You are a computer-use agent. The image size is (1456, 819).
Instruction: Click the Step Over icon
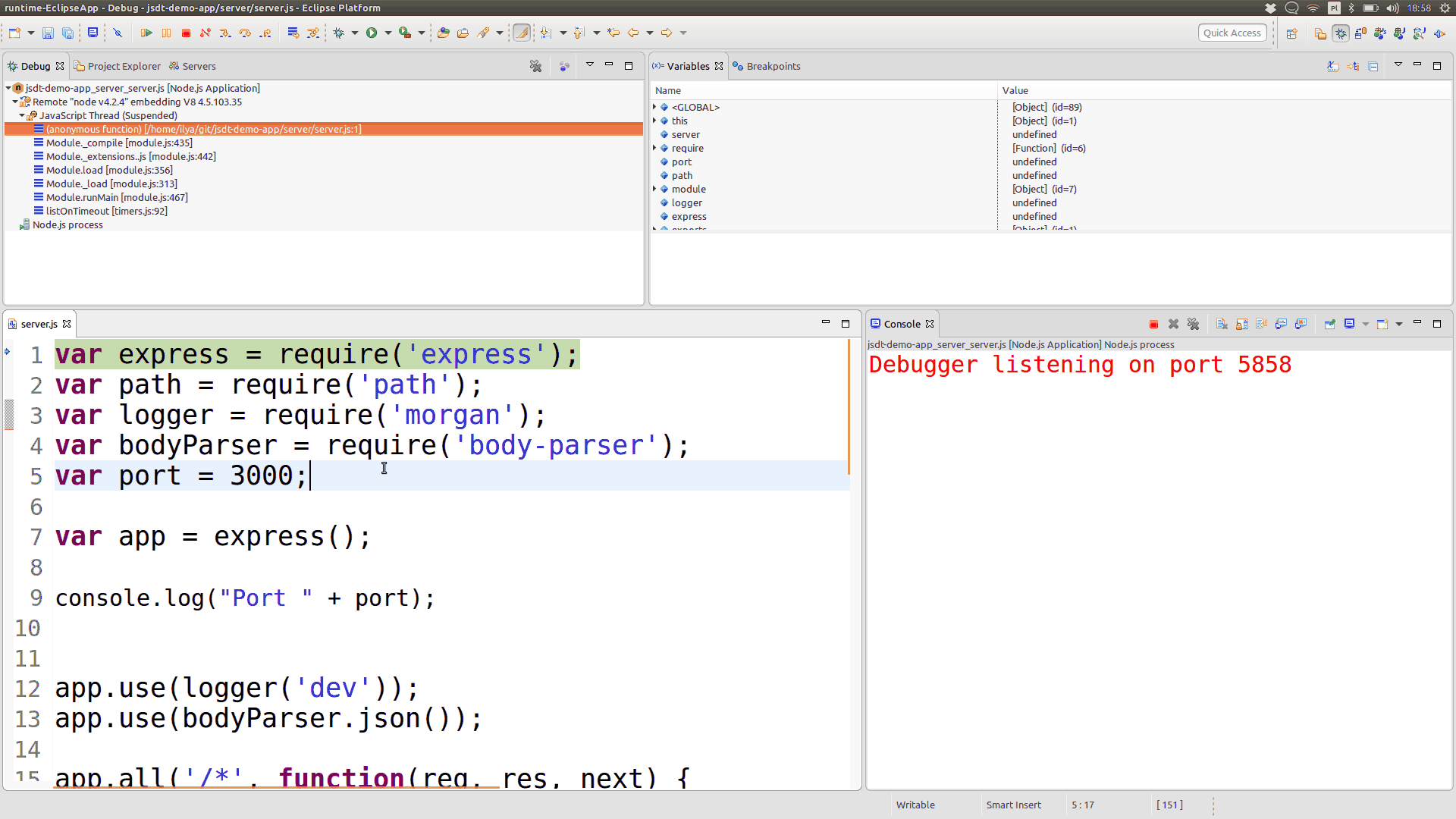click(245, 33)
